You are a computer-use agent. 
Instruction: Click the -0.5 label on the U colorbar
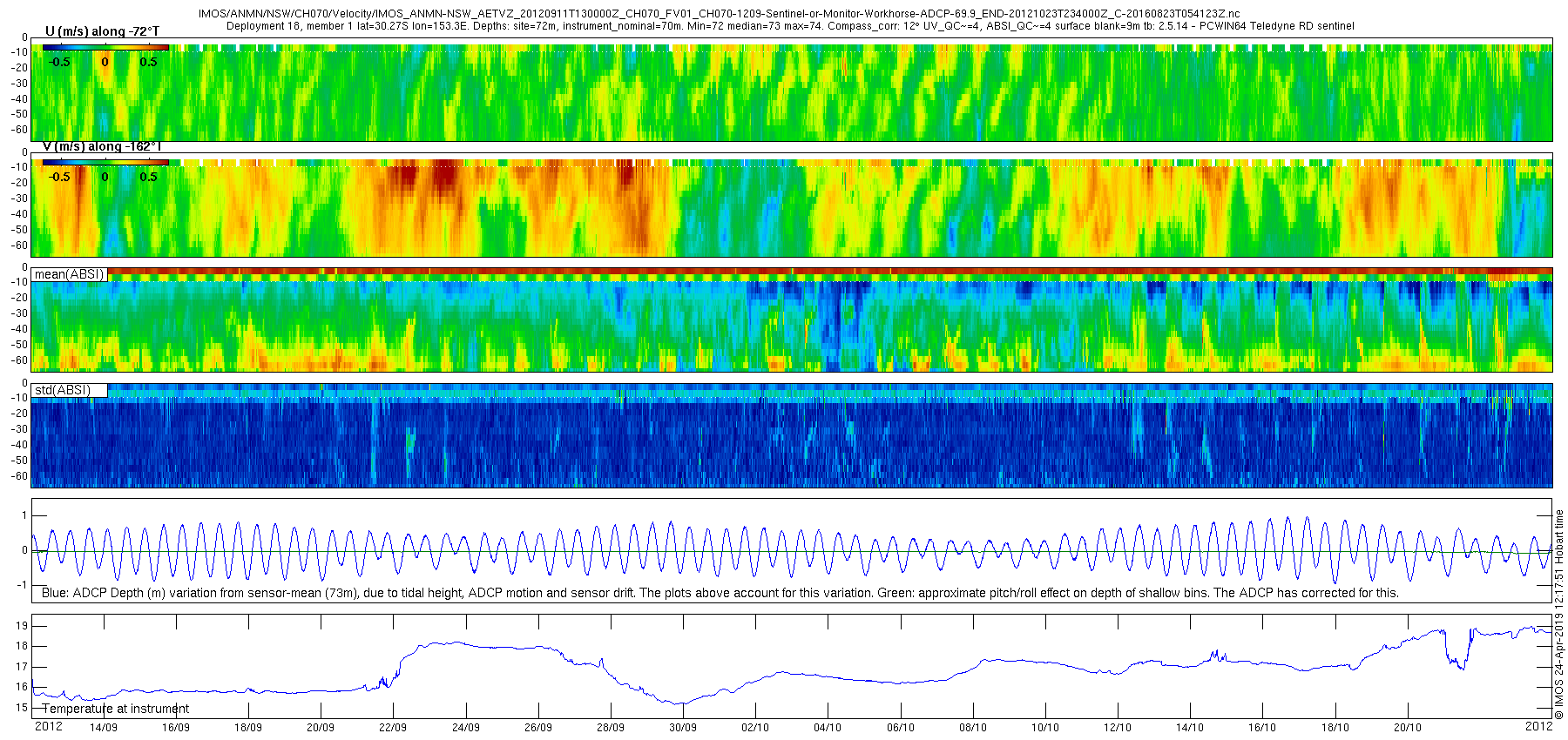[x=60, y=62]
